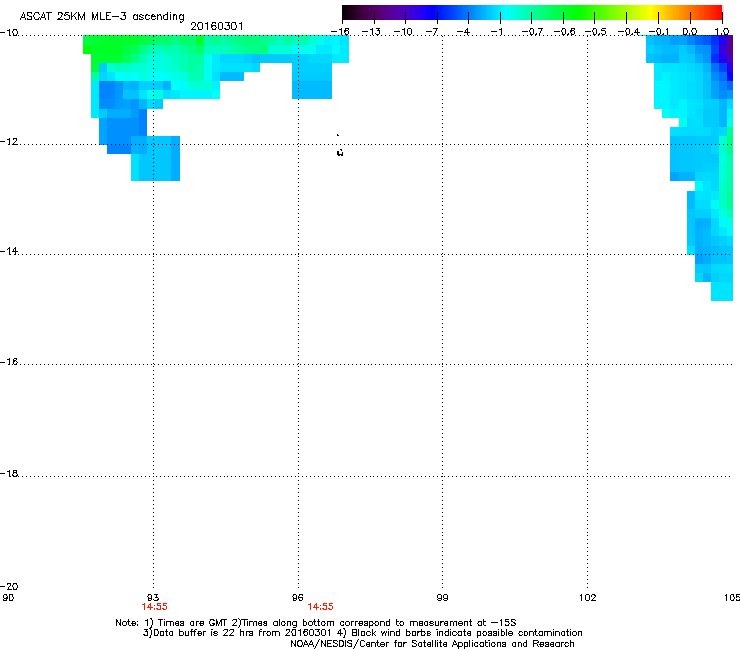Click the -16 label on the color bar
Screen dimensions: 740x650
pos(340,32)
